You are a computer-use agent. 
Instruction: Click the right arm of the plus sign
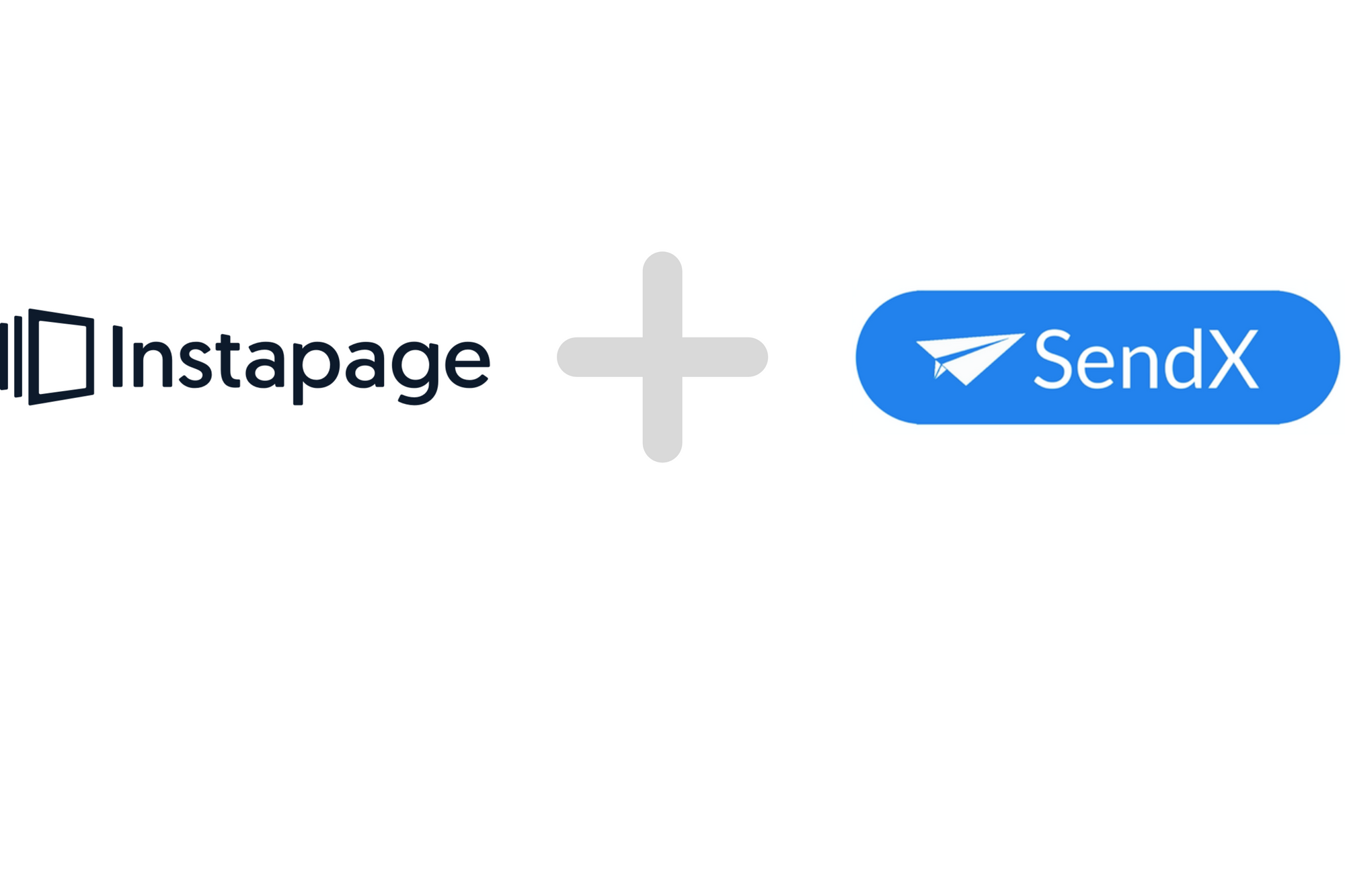pyautogui.click(x=725, y=357)
